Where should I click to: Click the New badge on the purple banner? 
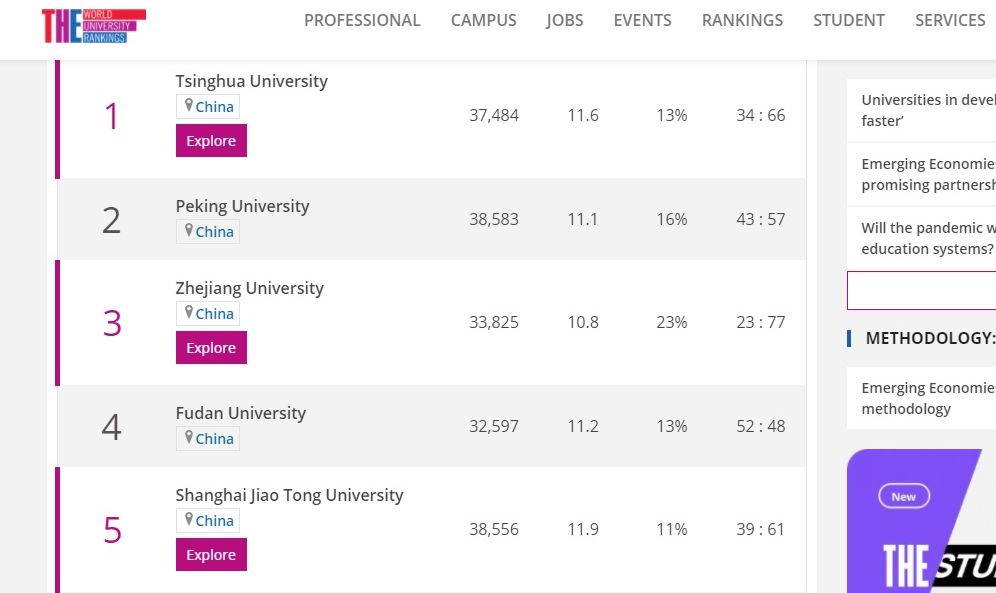tap(903, 496)
